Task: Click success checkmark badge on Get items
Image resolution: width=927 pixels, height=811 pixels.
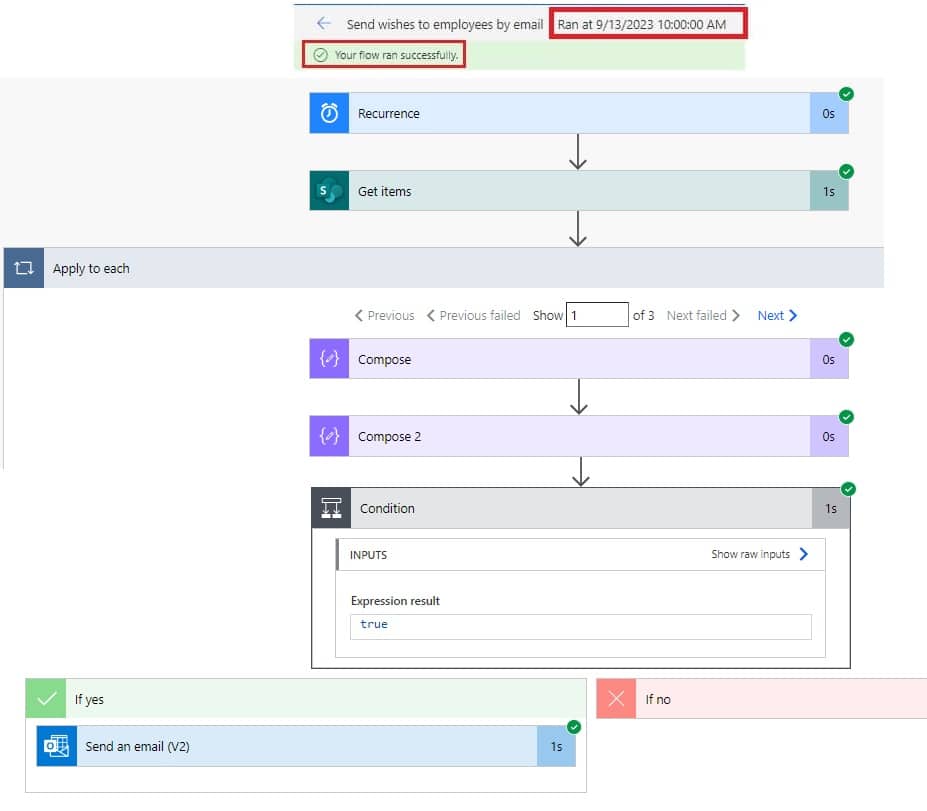Action: point(847,171)
